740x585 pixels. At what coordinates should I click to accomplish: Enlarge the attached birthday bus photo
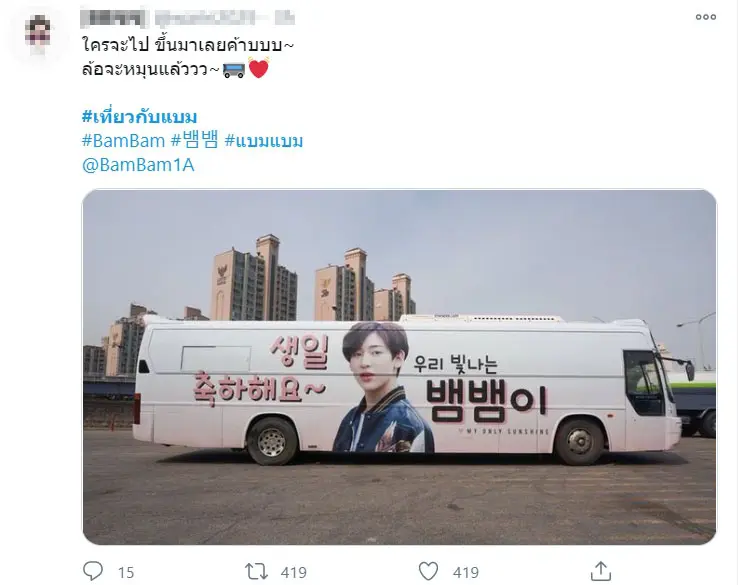click(x=399, y=367)
